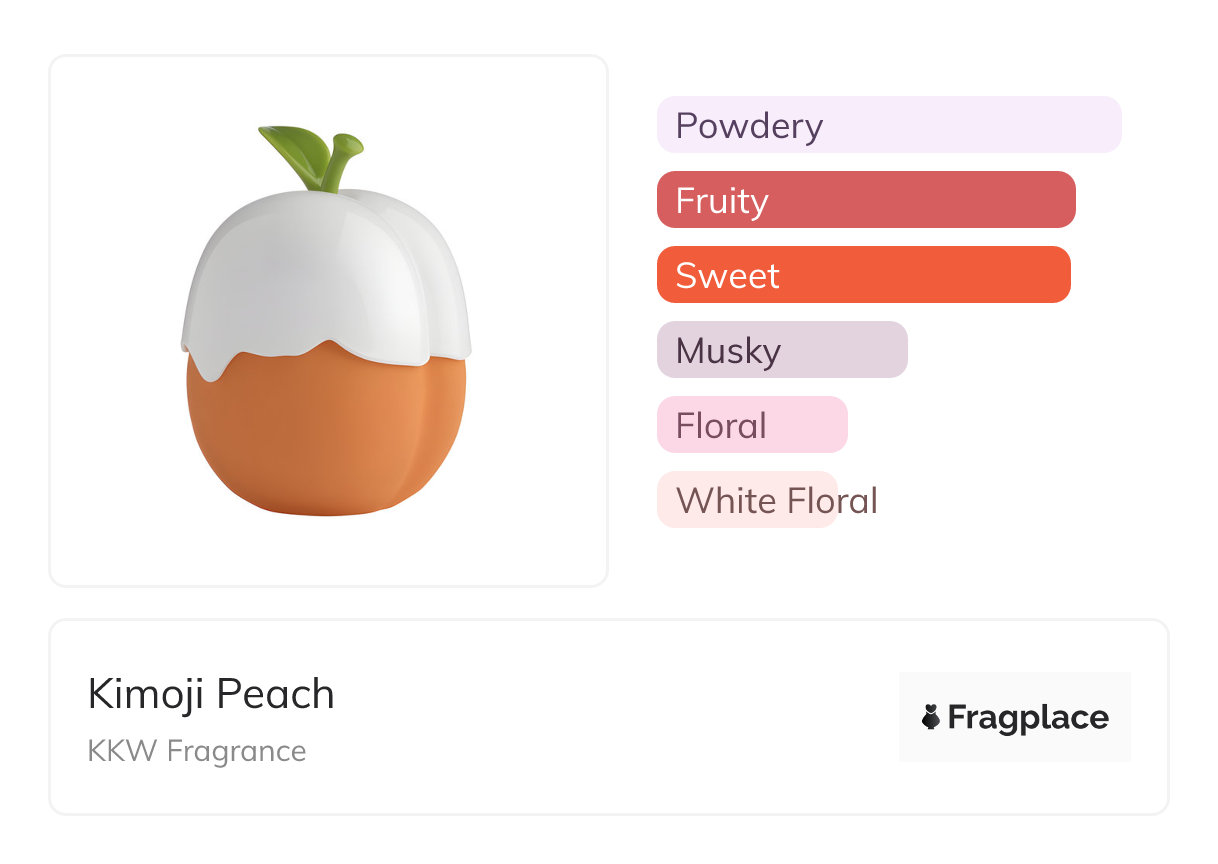Click the word Powdery in the top bar
The width and height of the screenshot is (1218, 864).
(749, 126)
